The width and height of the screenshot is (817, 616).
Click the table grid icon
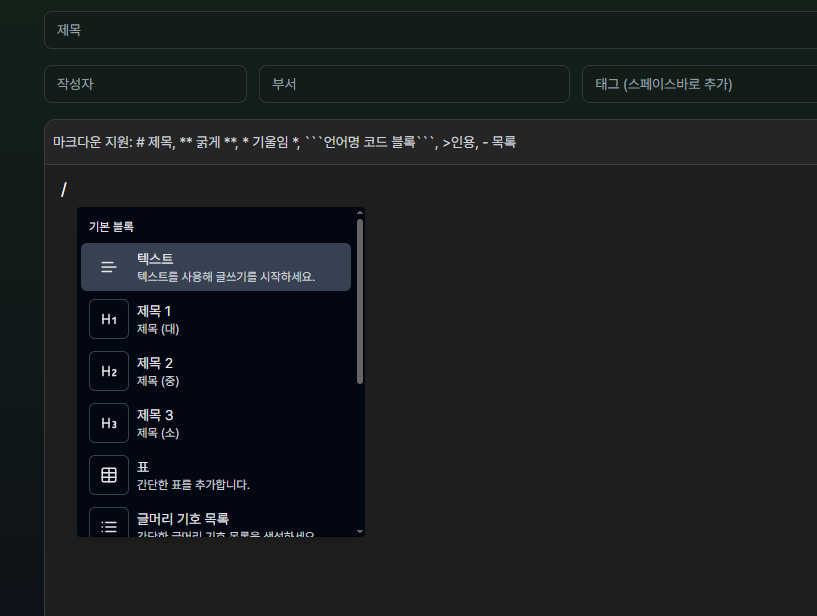coord(109,475)
